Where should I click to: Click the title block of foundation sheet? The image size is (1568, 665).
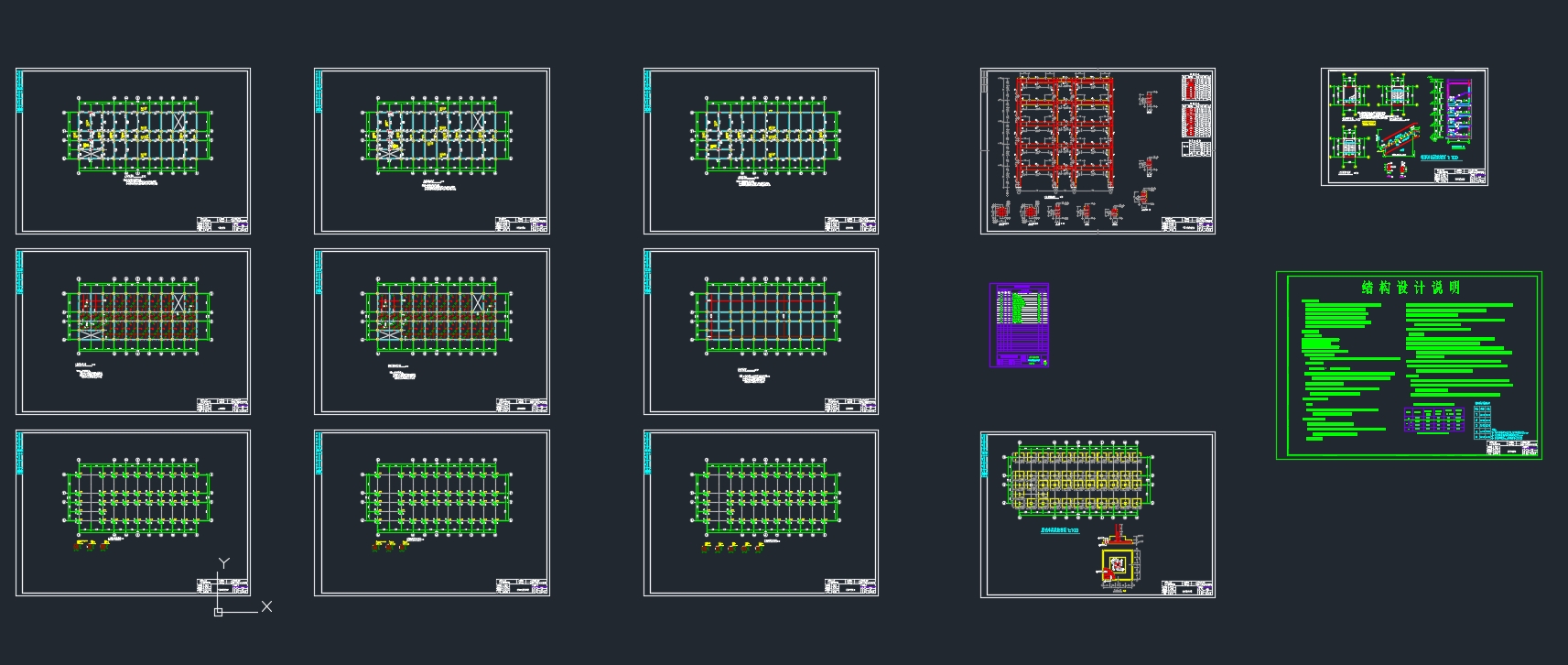click(x=1188, y=587)
